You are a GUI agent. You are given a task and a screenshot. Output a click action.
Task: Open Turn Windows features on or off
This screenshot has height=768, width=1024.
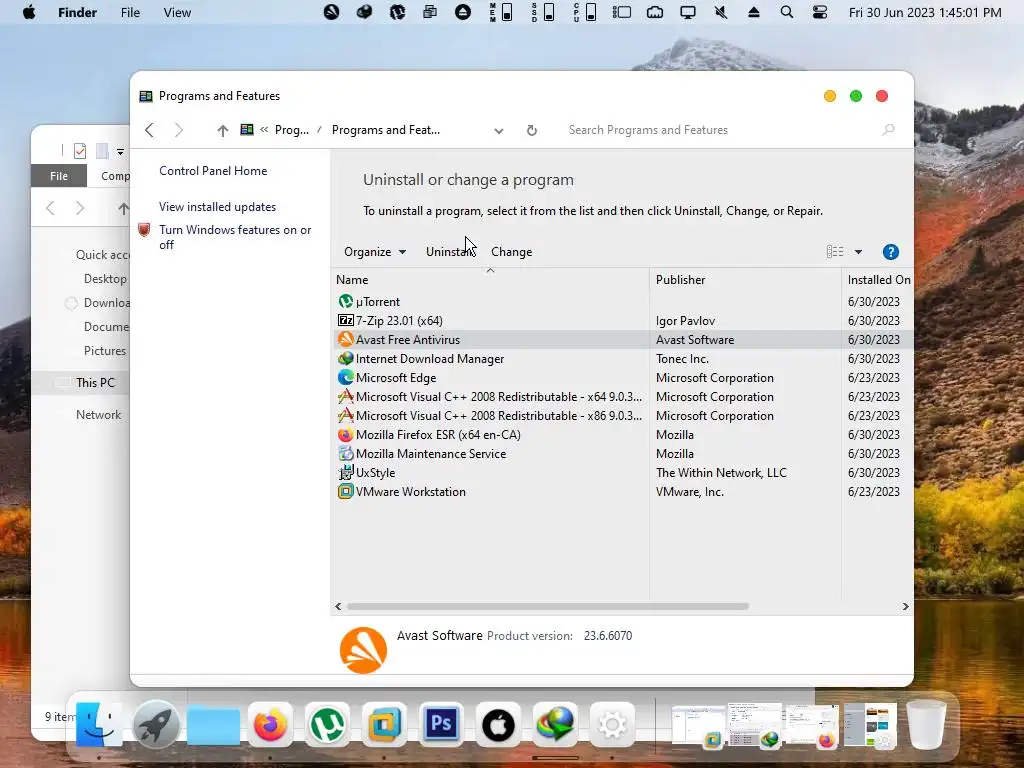coord(235,237)
